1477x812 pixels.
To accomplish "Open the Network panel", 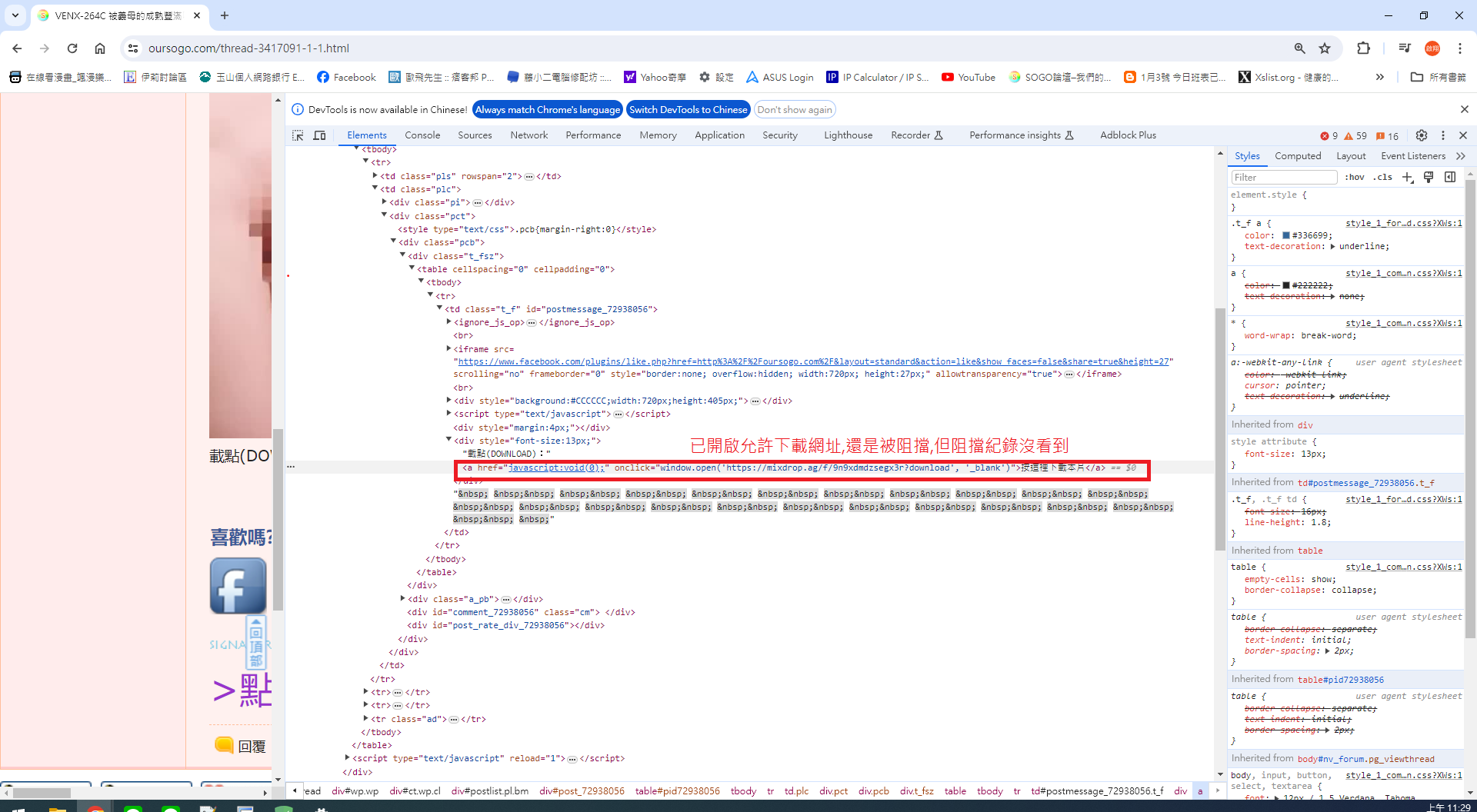I will click(x=528, y=135).
